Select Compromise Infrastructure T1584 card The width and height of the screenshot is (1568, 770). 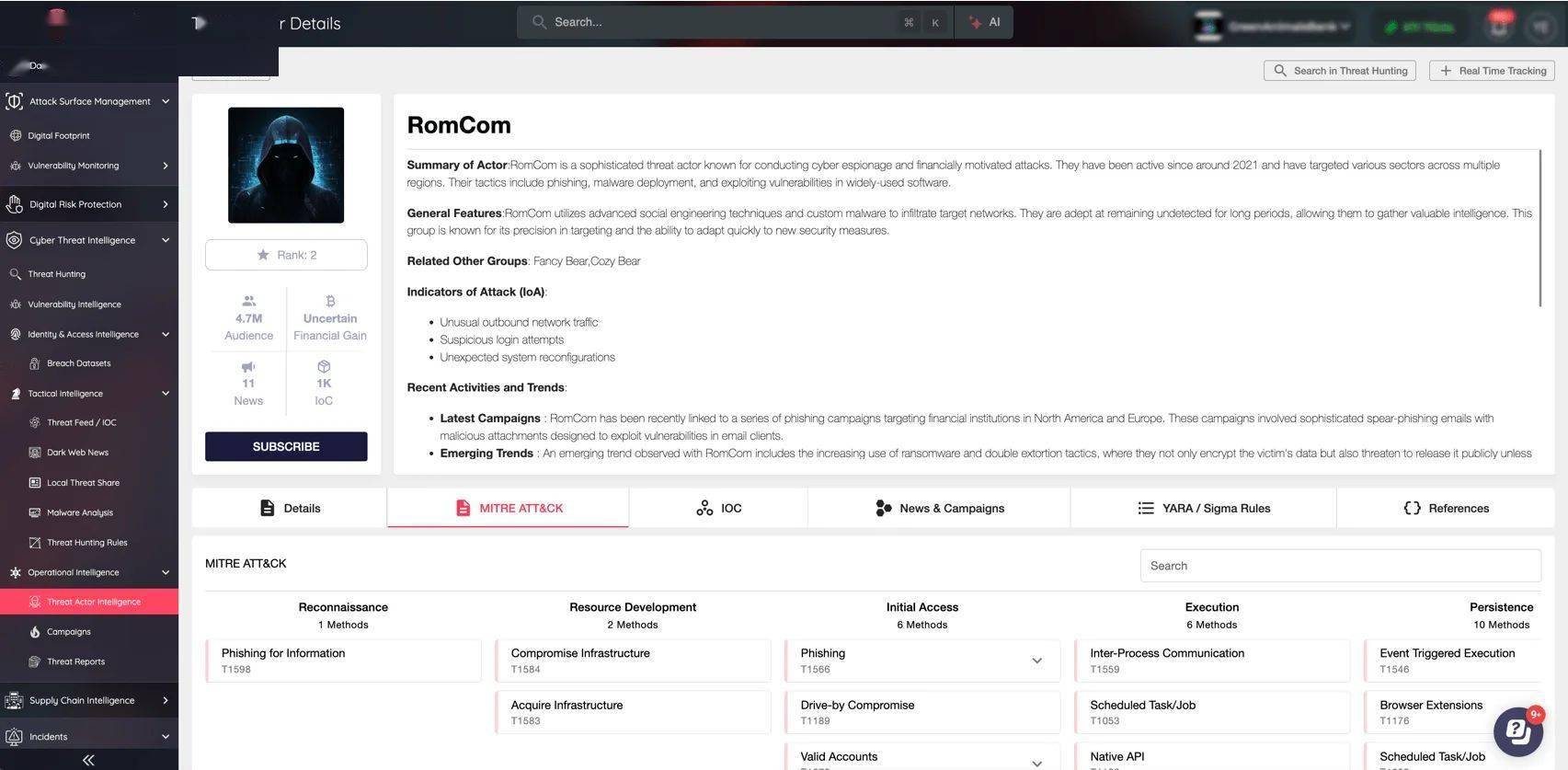tap(633, 661)
